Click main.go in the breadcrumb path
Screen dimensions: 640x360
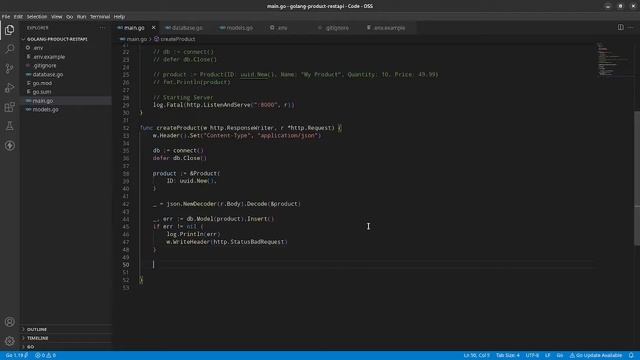[x=136, y=39]
